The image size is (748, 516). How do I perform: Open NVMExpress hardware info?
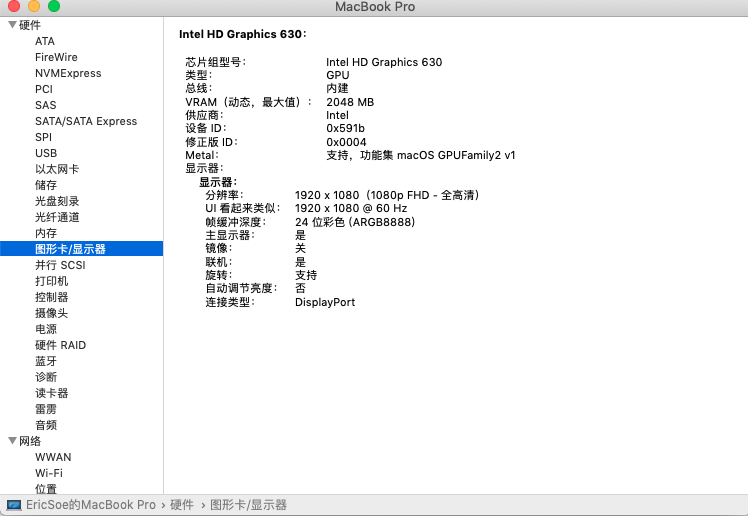tap(68, 73)
